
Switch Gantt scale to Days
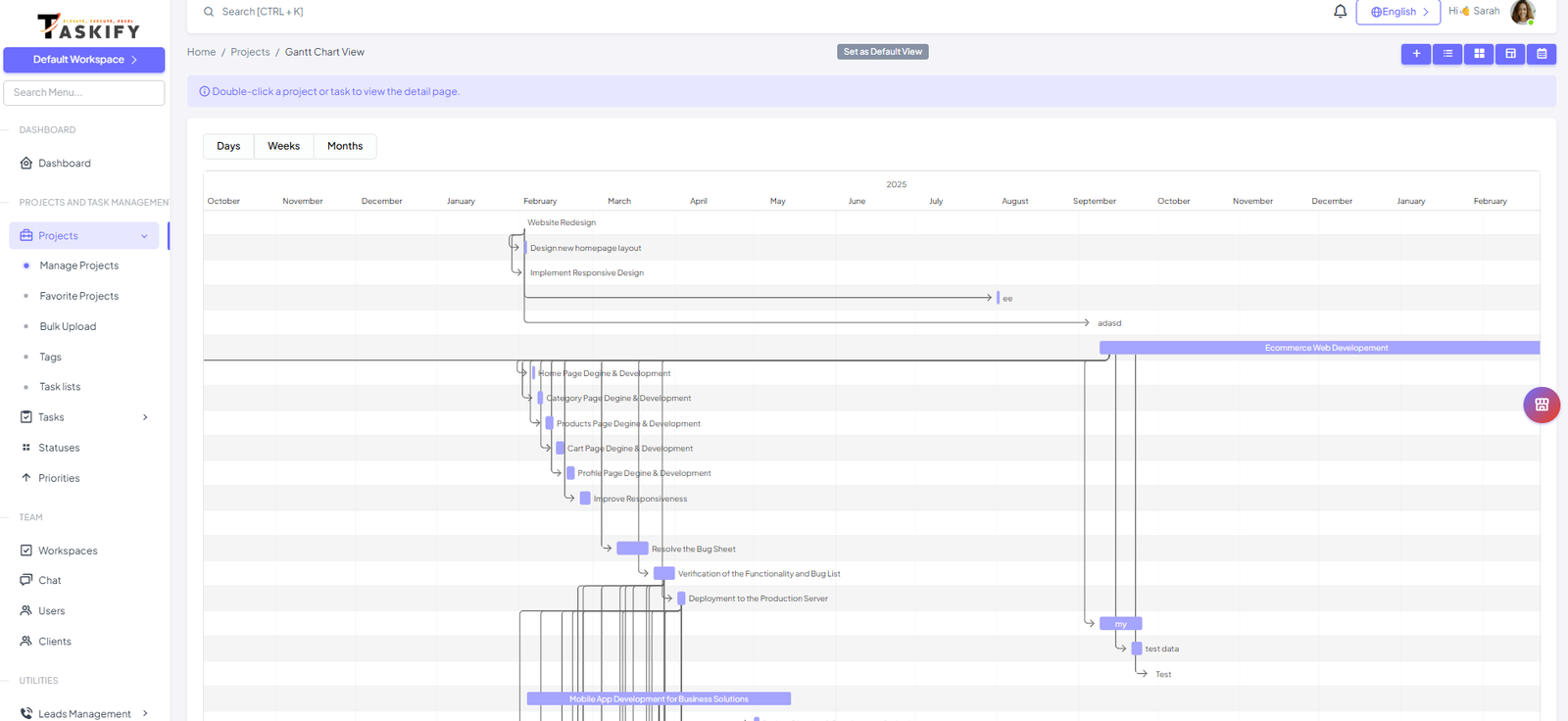tap(228, 146)
